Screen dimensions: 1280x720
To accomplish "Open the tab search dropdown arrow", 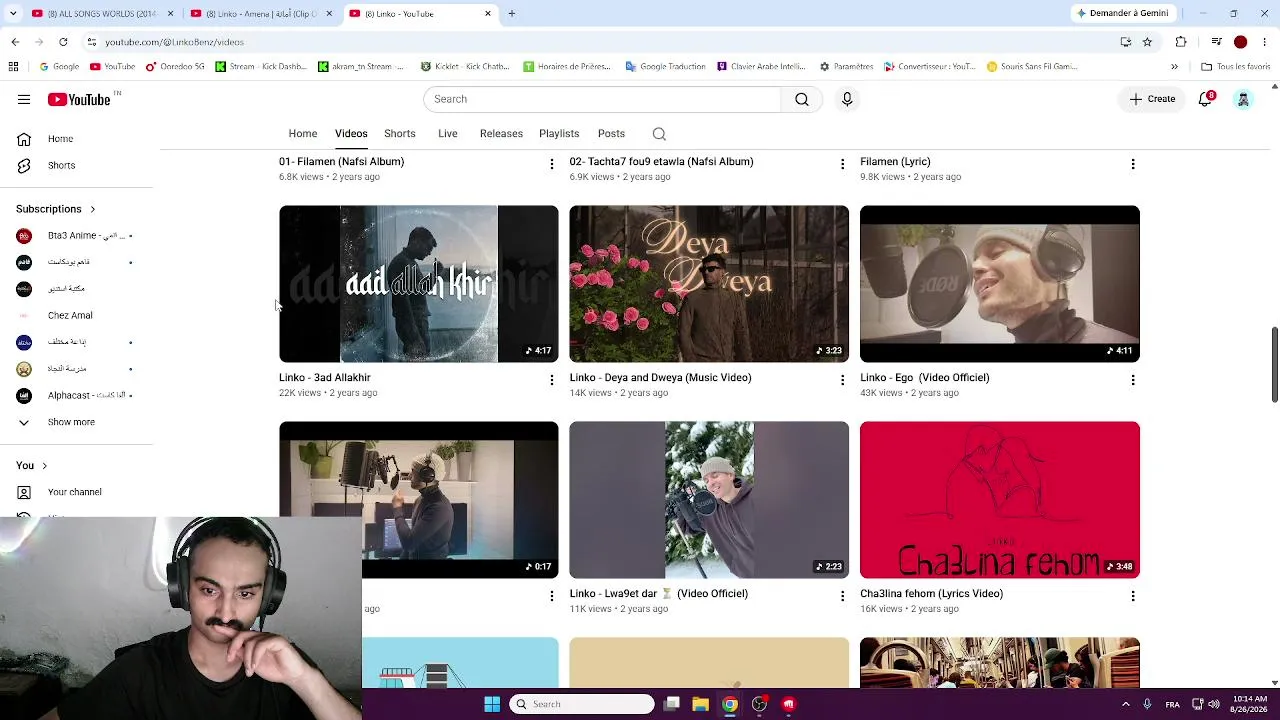I will (13, 14).
